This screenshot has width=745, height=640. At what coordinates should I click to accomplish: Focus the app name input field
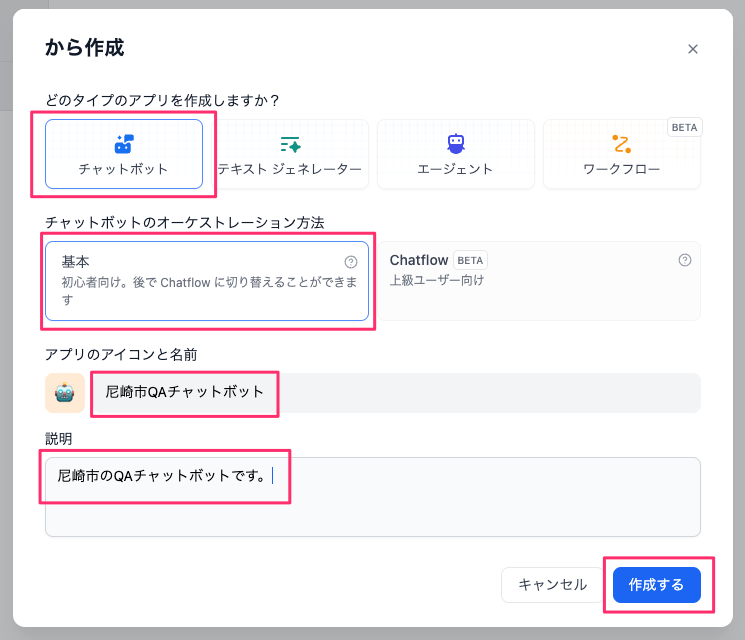click(396, 393)
